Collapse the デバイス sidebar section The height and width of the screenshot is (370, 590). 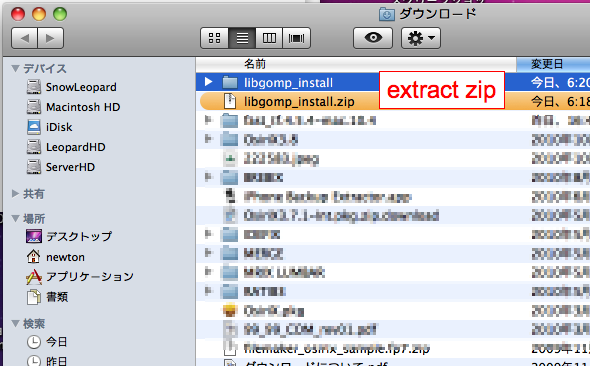click(15, 69)
